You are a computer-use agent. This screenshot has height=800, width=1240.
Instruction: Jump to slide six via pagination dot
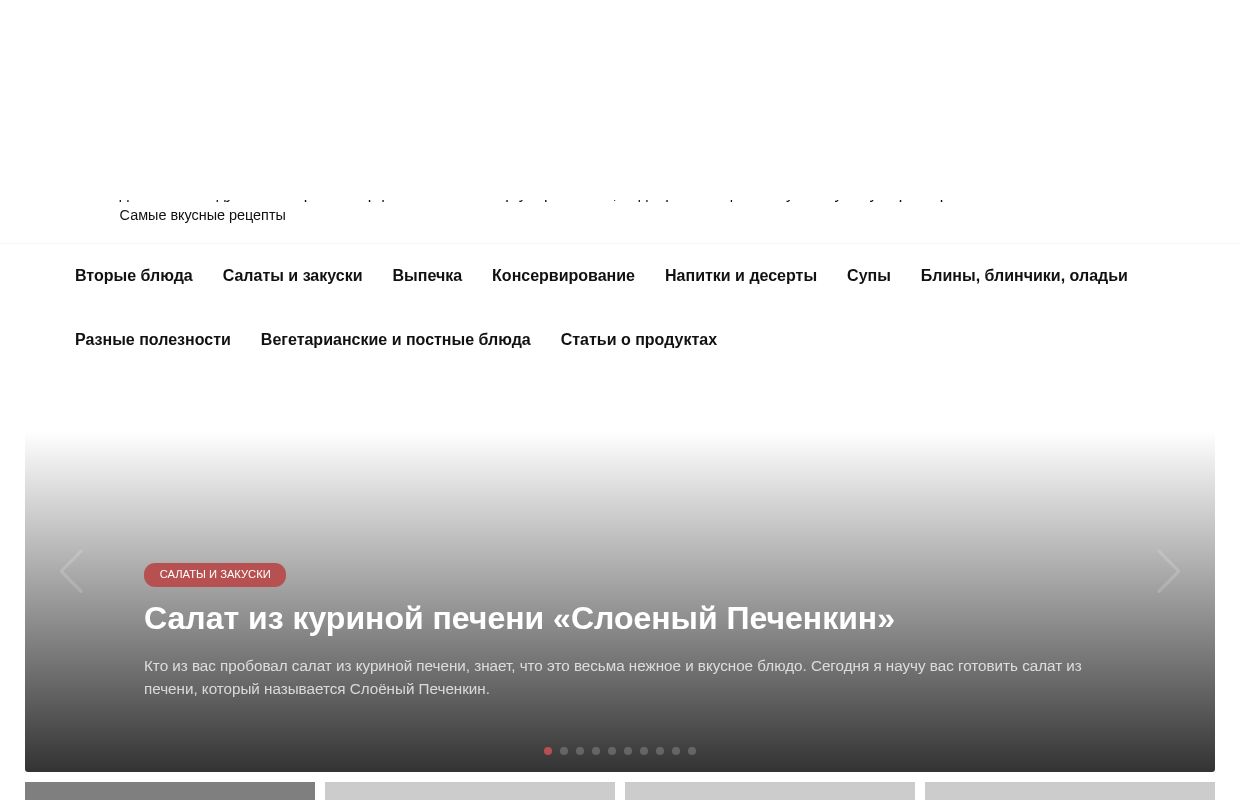point(628,751)
